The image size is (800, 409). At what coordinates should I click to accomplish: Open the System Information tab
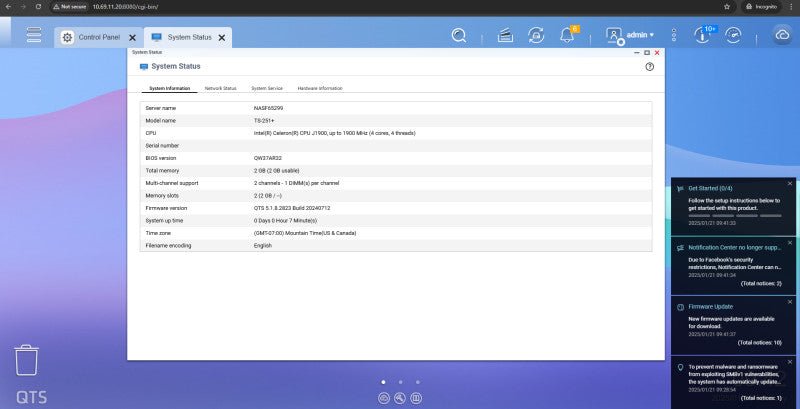(x=169, y=88)
